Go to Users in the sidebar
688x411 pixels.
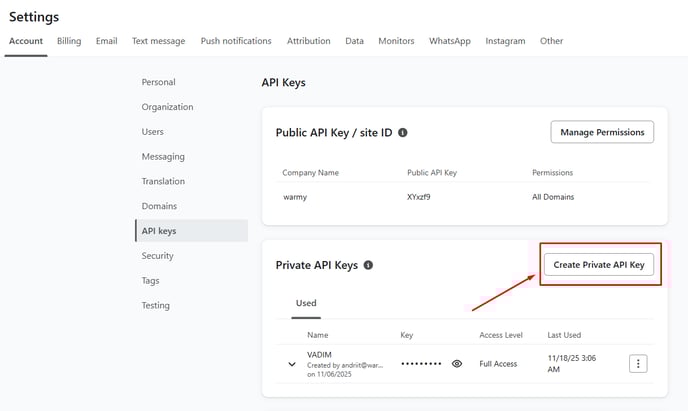point(153,132)
